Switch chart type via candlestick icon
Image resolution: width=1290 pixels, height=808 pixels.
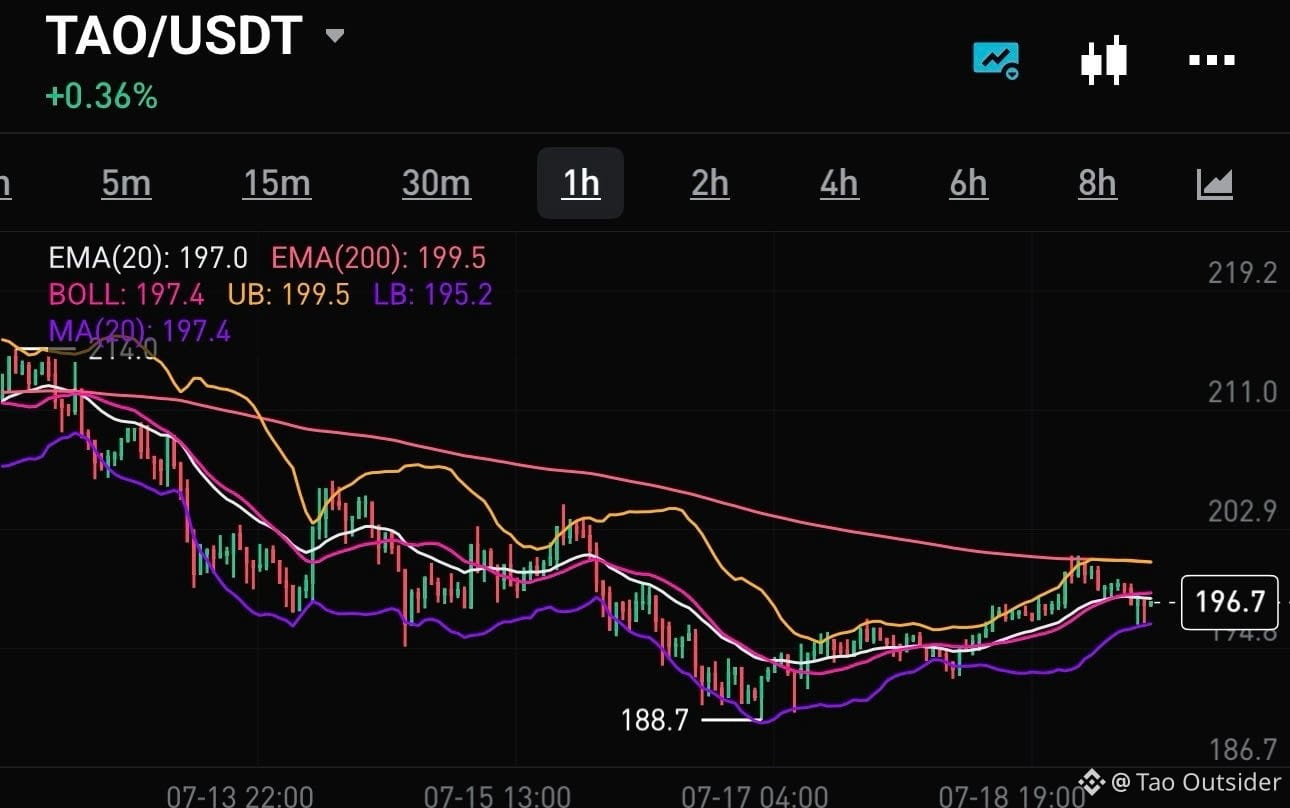pyautogui.click(x=1104, y=60)
